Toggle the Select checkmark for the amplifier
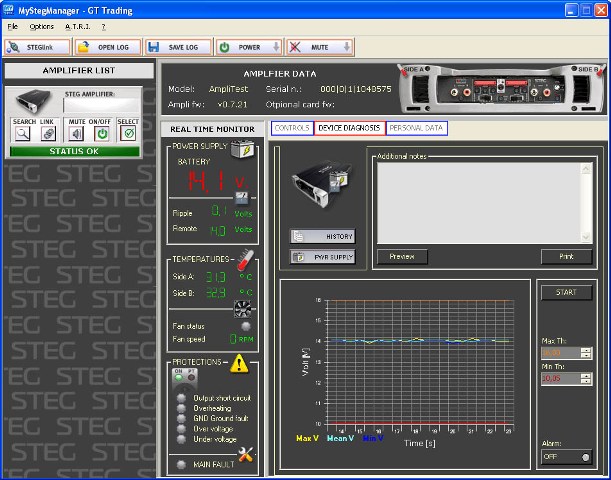The width and height of the screenshot is (611, 480). [x=127, y=135]
